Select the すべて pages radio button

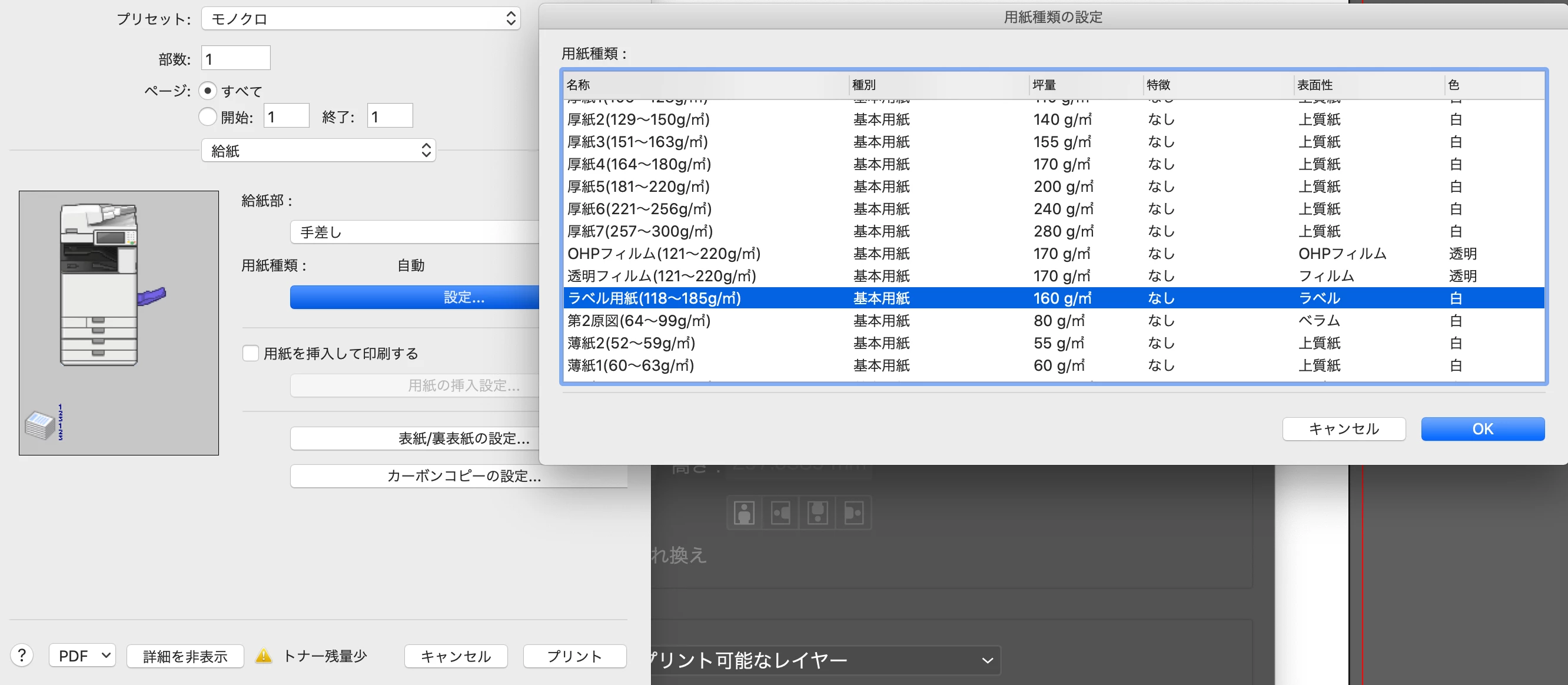tap(208, 91)
